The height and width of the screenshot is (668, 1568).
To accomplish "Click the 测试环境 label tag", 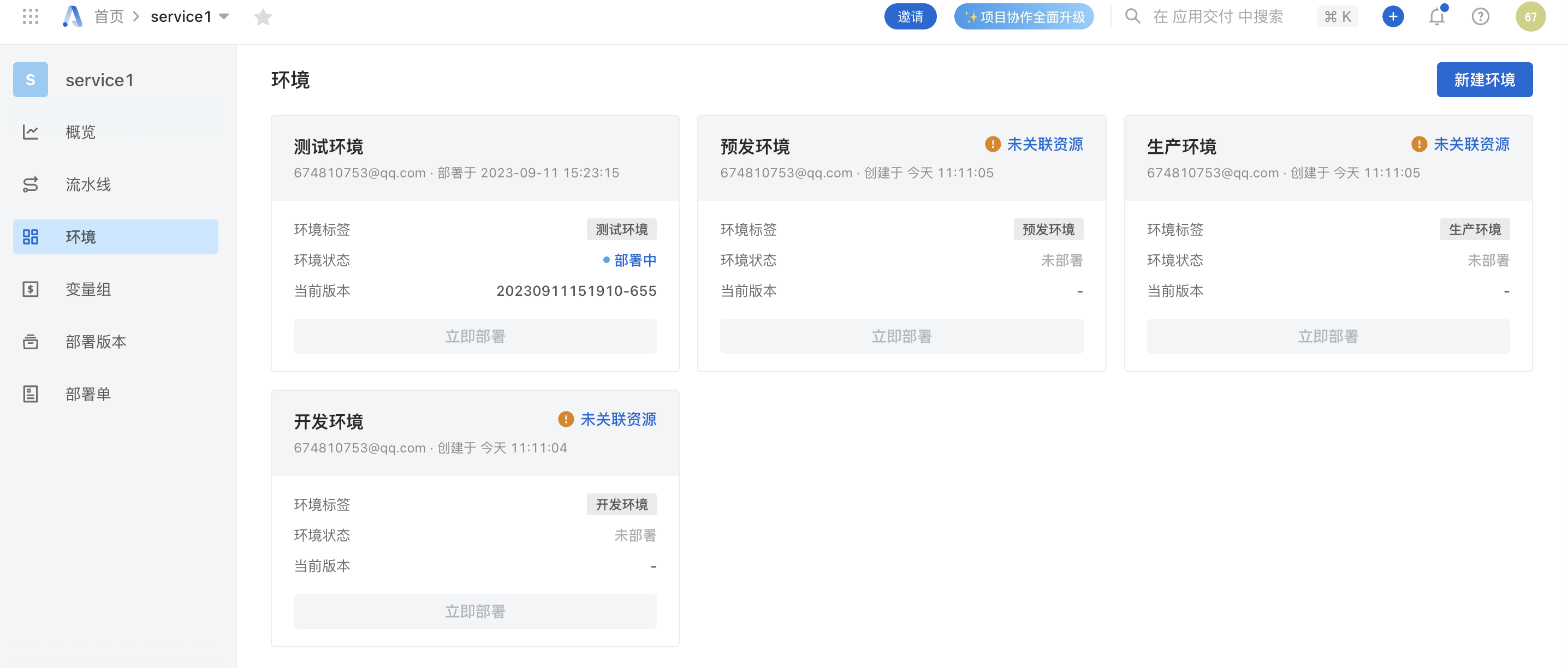I will pos(621,229).
